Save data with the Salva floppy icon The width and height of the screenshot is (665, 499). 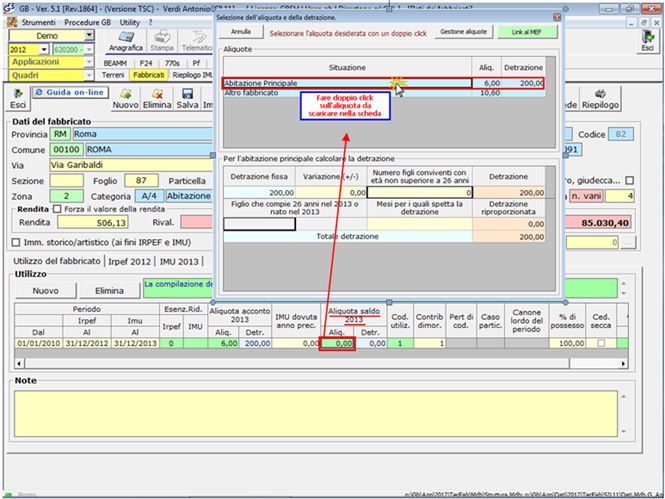click(187, 99)
